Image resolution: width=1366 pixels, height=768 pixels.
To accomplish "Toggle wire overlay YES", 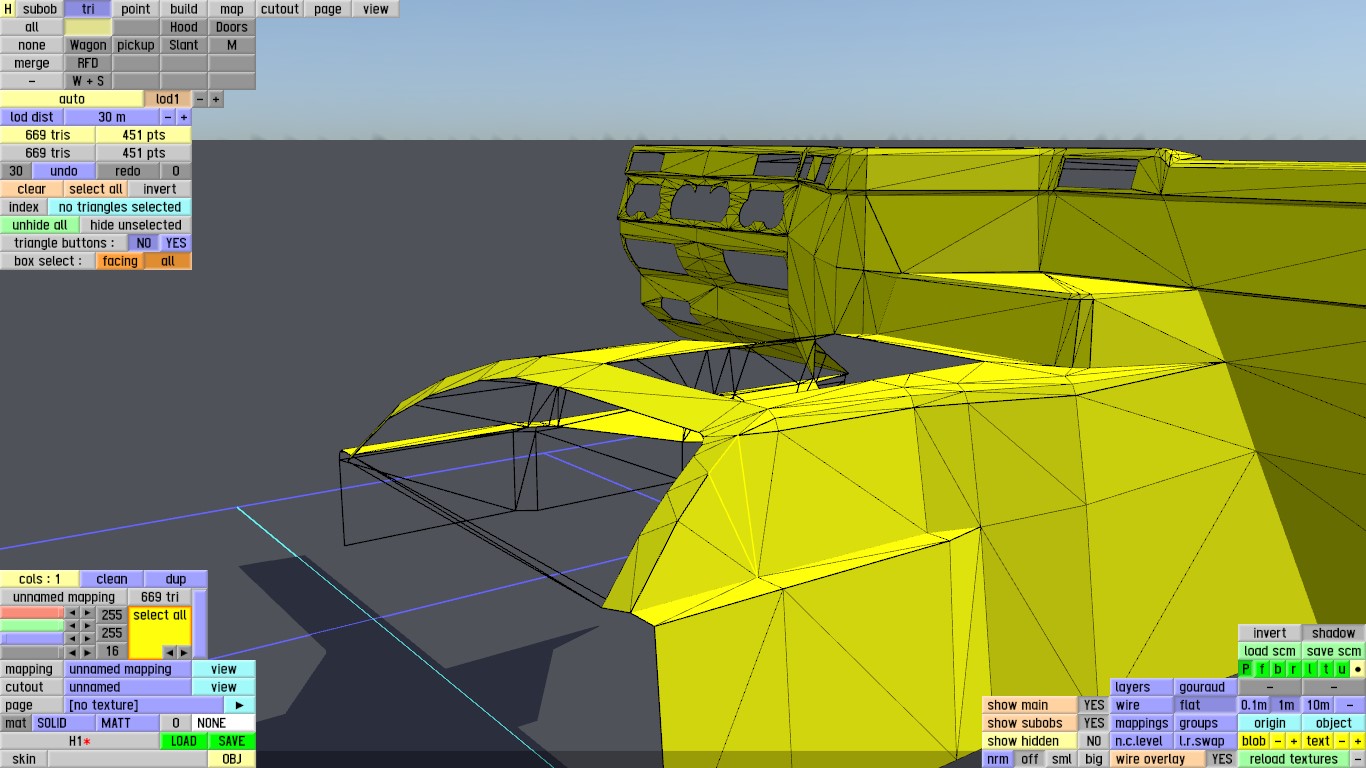I will 1222,759.
